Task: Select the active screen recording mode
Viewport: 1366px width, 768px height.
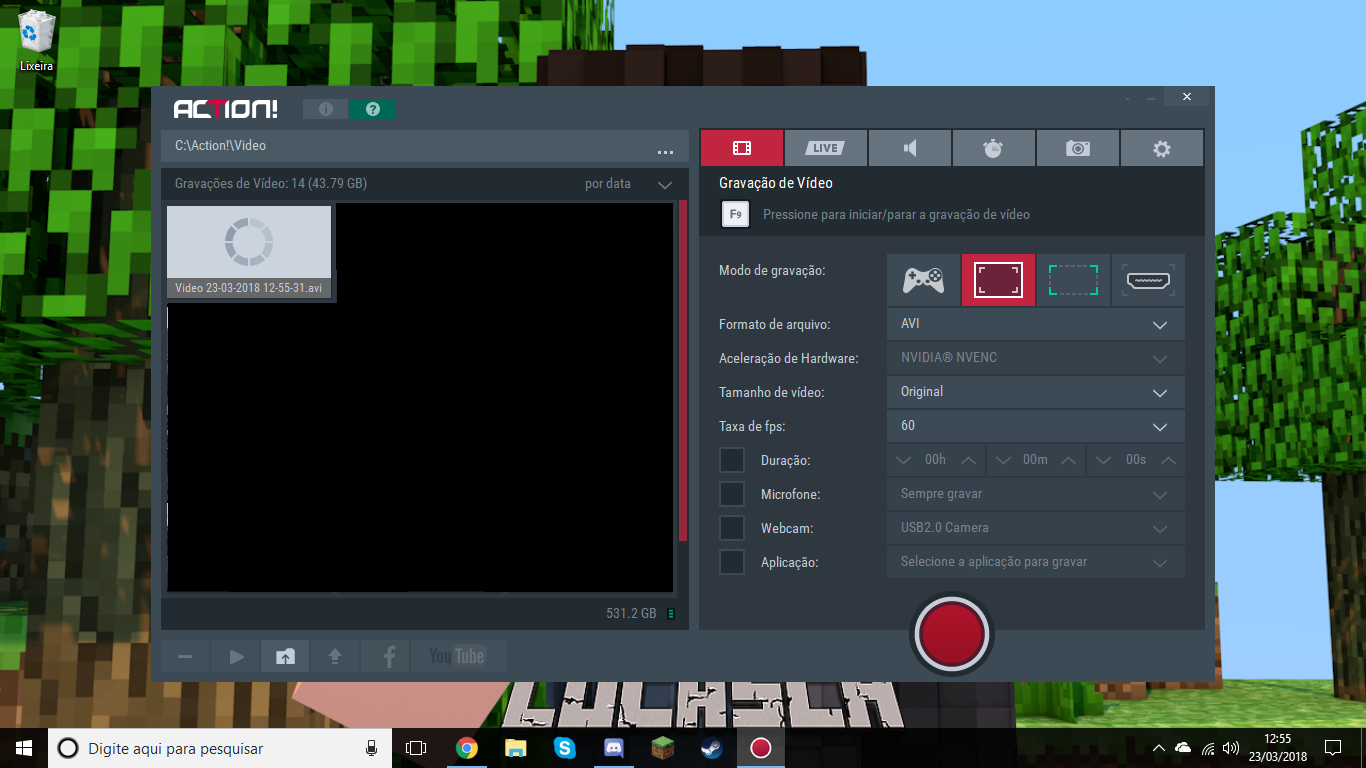Action: (x=998, y=280)
